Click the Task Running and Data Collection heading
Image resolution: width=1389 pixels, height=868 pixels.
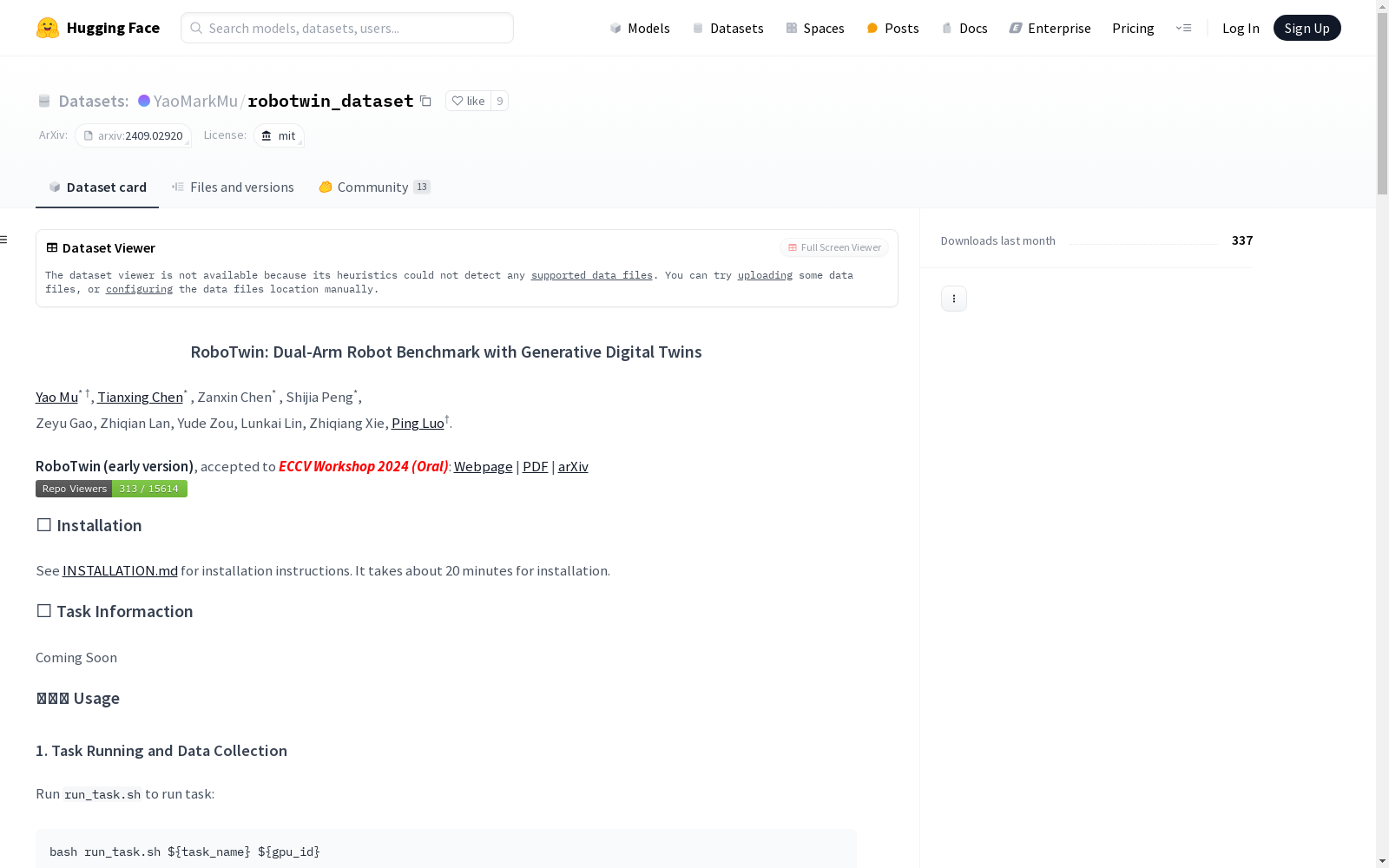161,751
